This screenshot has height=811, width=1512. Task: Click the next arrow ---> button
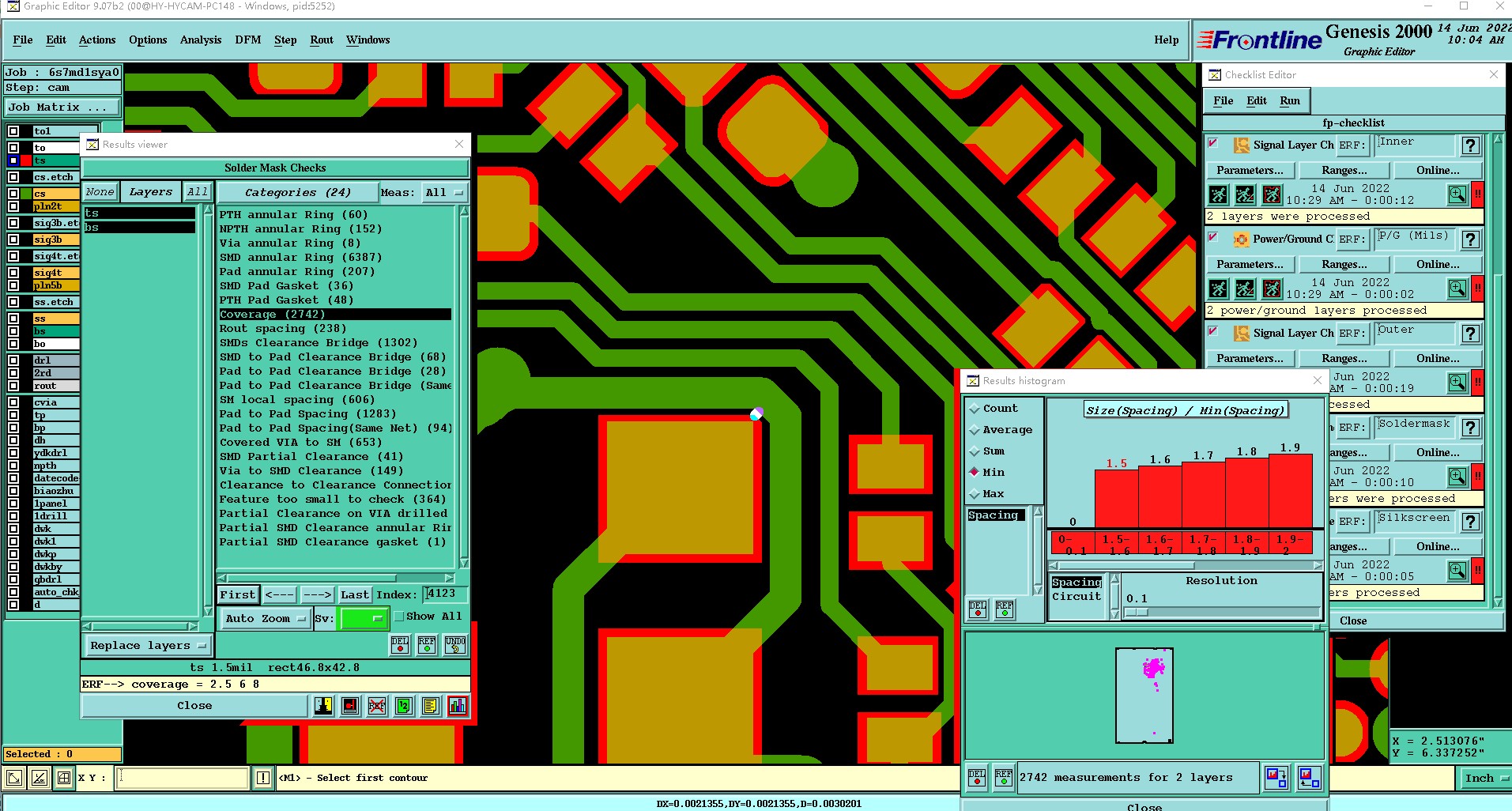tap(317, 594)
